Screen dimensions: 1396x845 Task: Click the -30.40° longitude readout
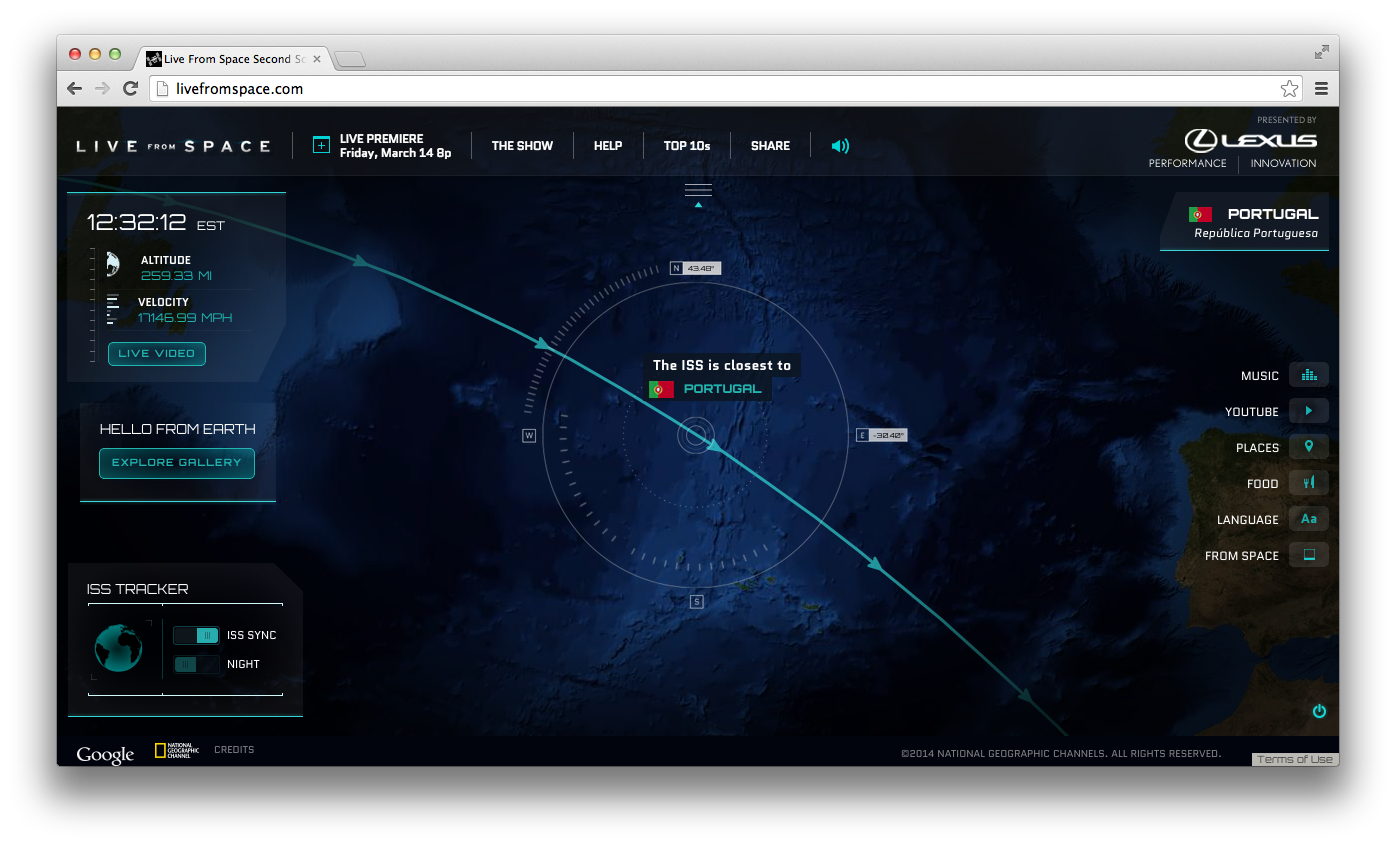point(888,435)
